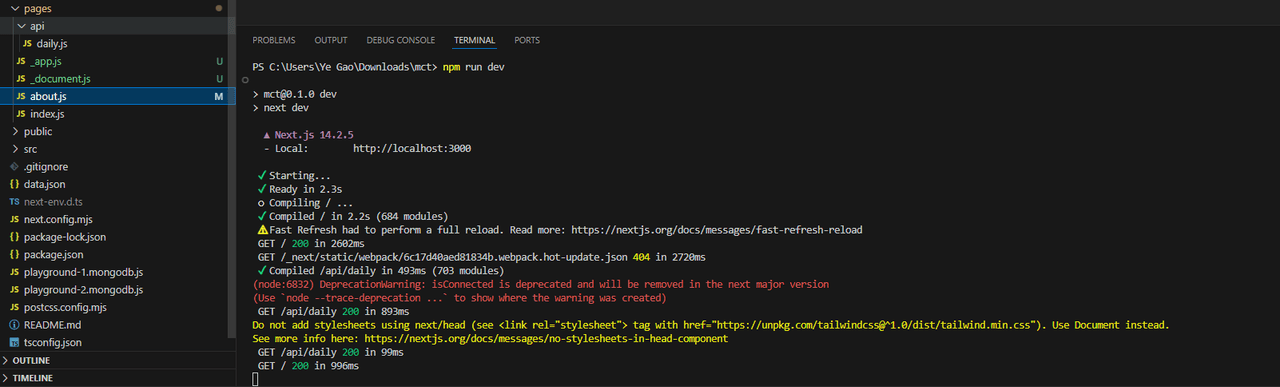Click the U status badge on _document.js

pos(219,79)
